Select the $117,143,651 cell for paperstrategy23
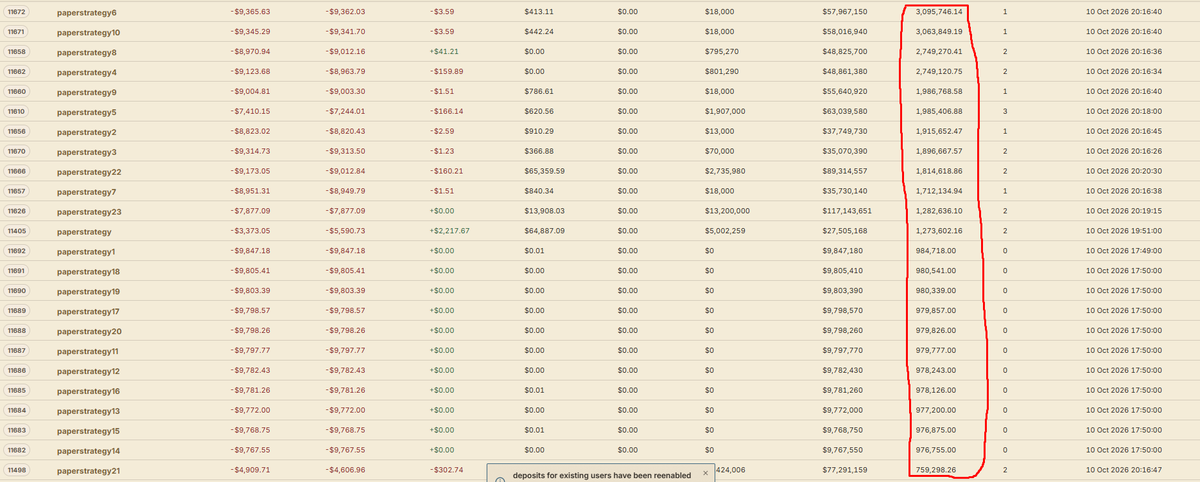The width and height of the screenshot is (1200, 482). [847, 211]
